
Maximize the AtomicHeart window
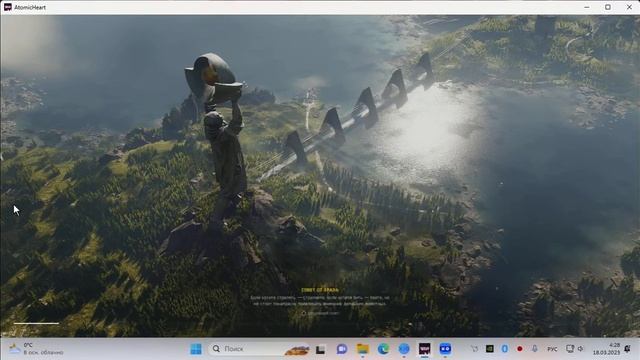608,7
